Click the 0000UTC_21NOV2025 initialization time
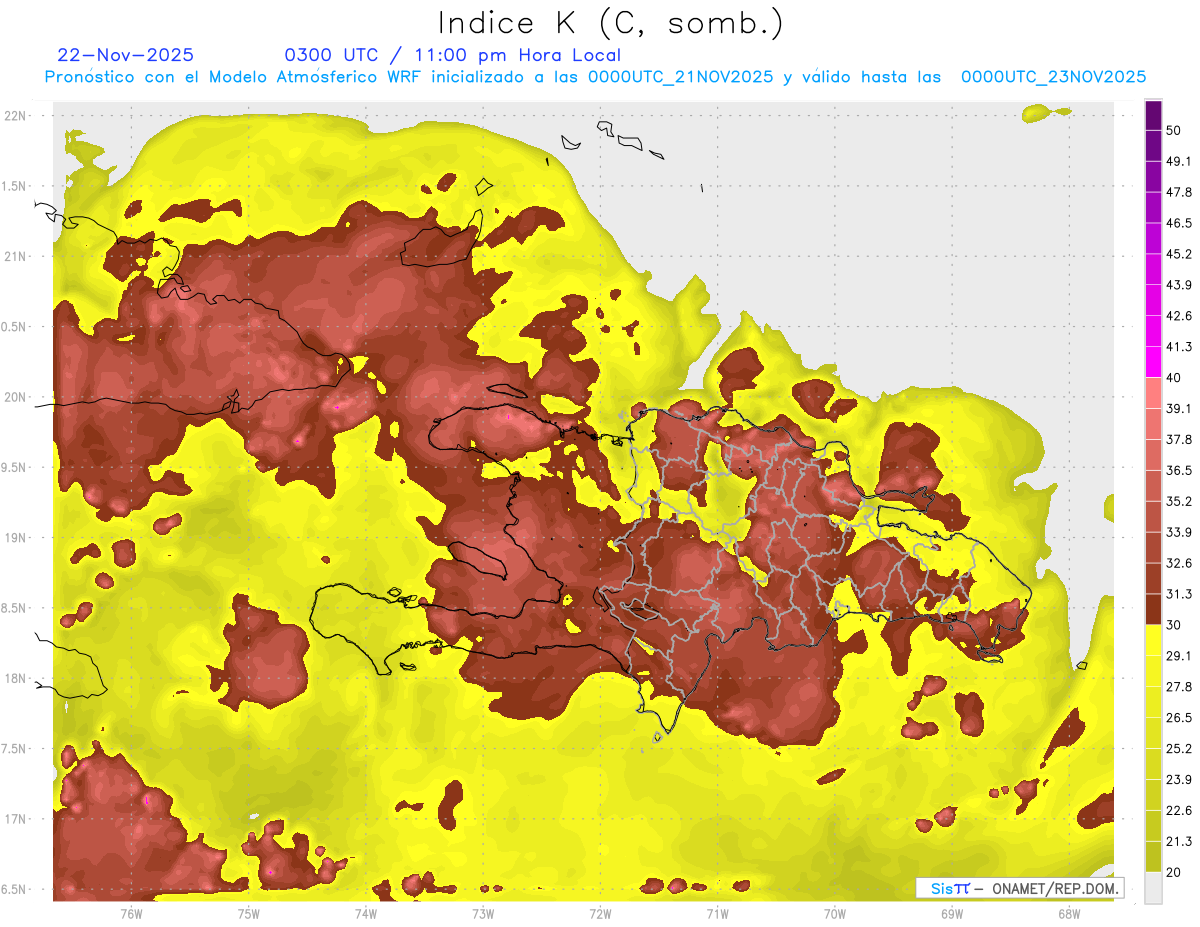 680,77
